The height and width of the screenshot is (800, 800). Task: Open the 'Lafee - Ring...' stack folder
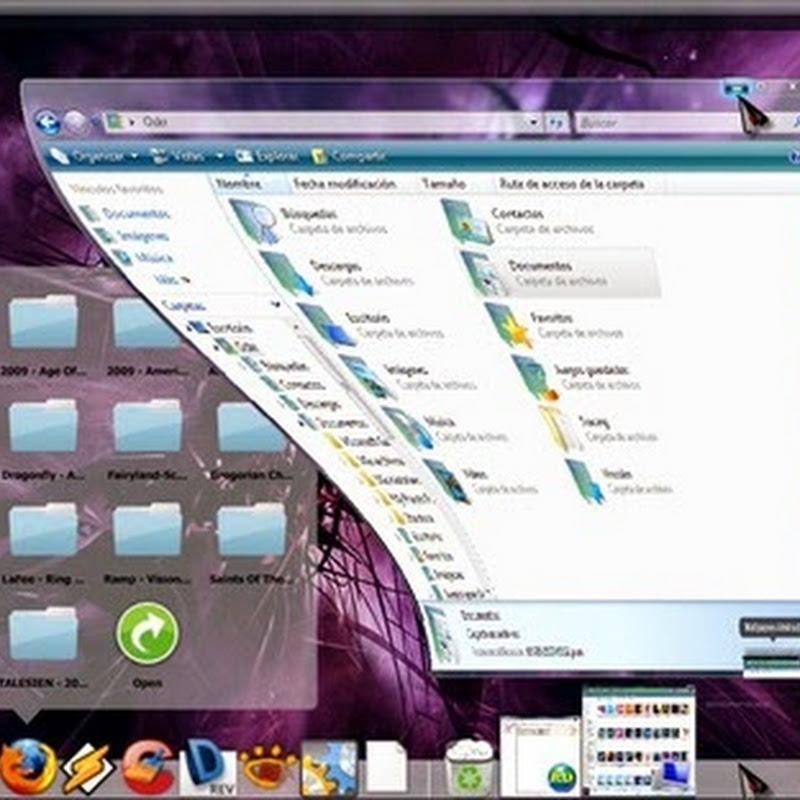coord(43,531)
